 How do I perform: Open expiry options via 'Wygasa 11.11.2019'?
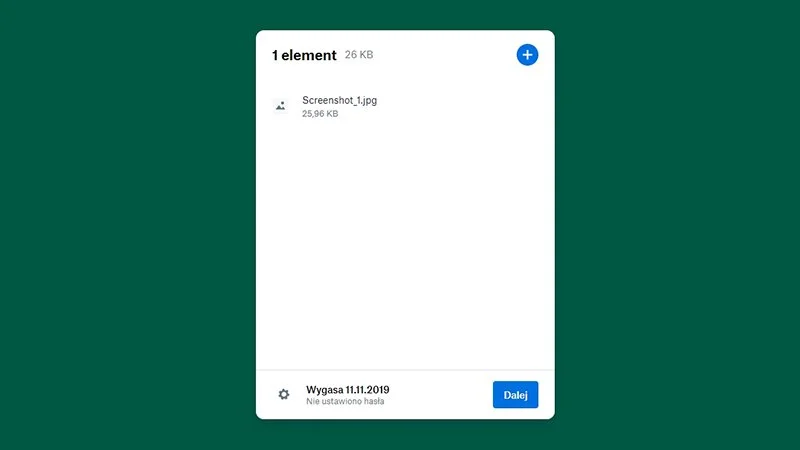pyautogui.click(x=347, y=390)
